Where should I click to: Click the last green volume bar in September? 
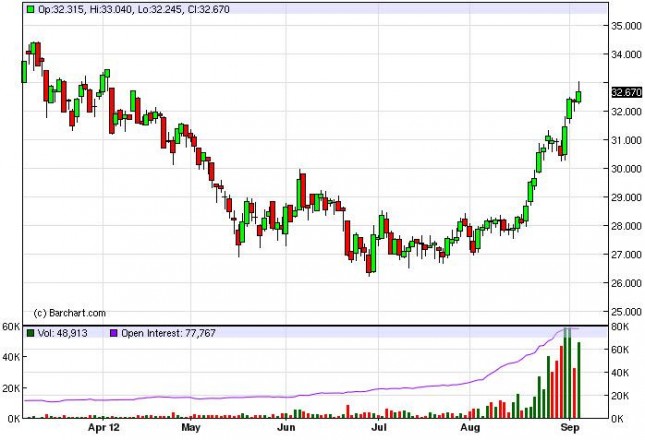(579, 380)
